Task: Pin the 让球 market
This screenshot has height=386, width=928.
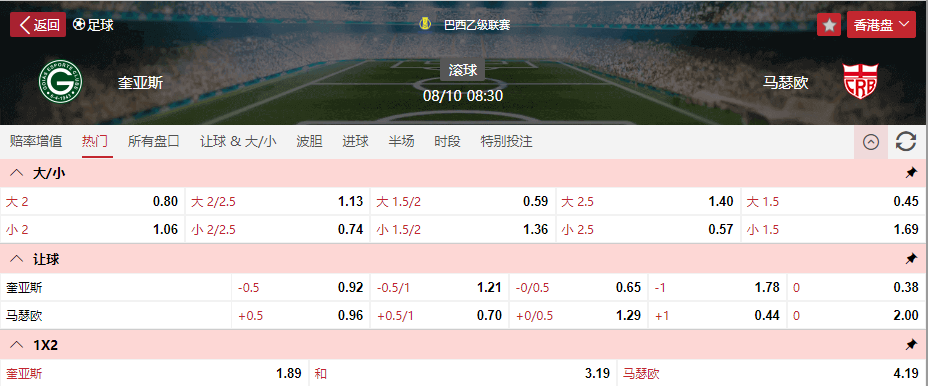Action: click(911, 259)
